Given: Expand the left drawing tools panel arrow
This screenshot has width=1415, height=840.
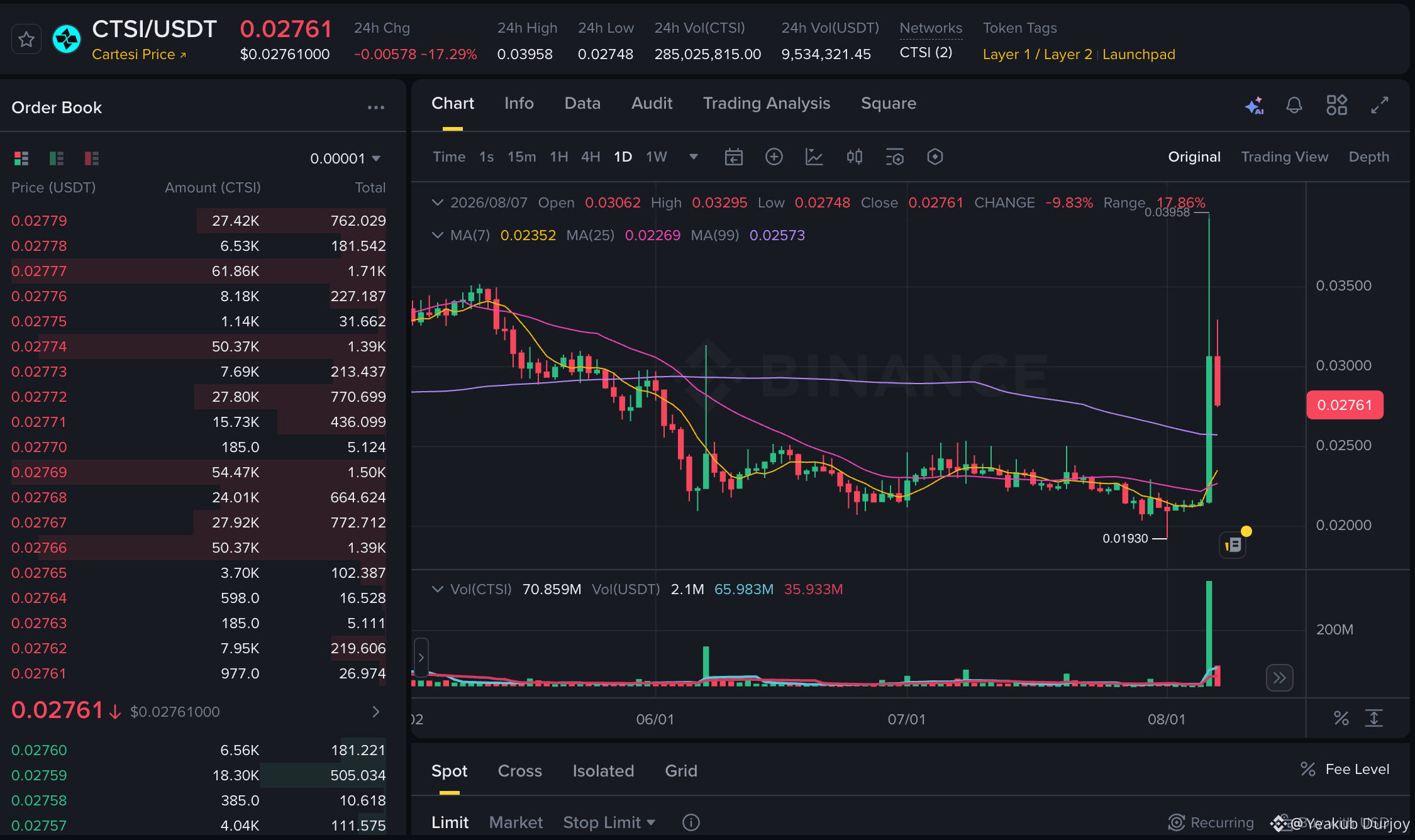Looking at the screenshot, I should click(421, 658).
